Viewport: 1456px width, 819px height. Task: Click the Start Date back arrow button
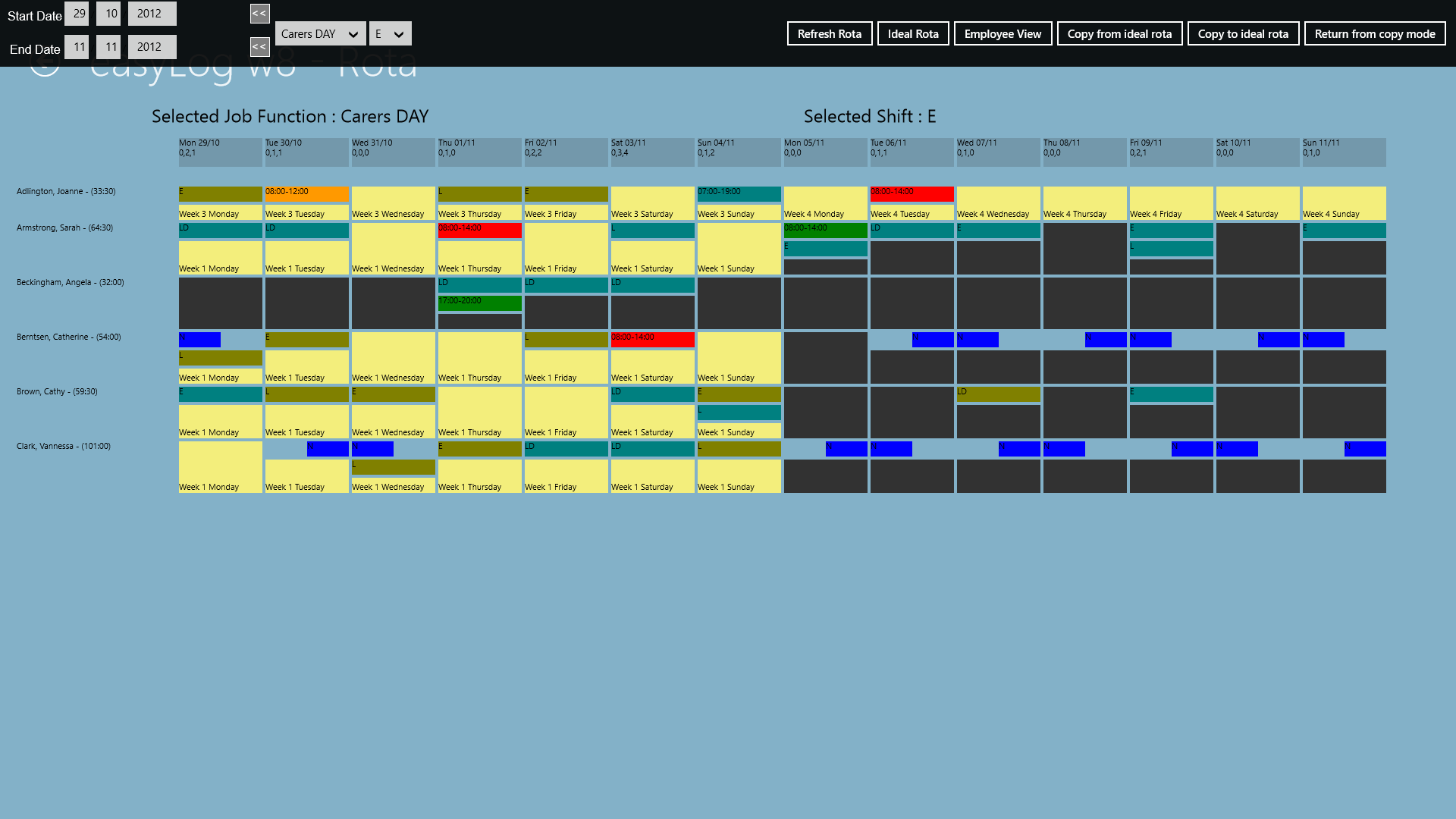click(x=259, y=13)
